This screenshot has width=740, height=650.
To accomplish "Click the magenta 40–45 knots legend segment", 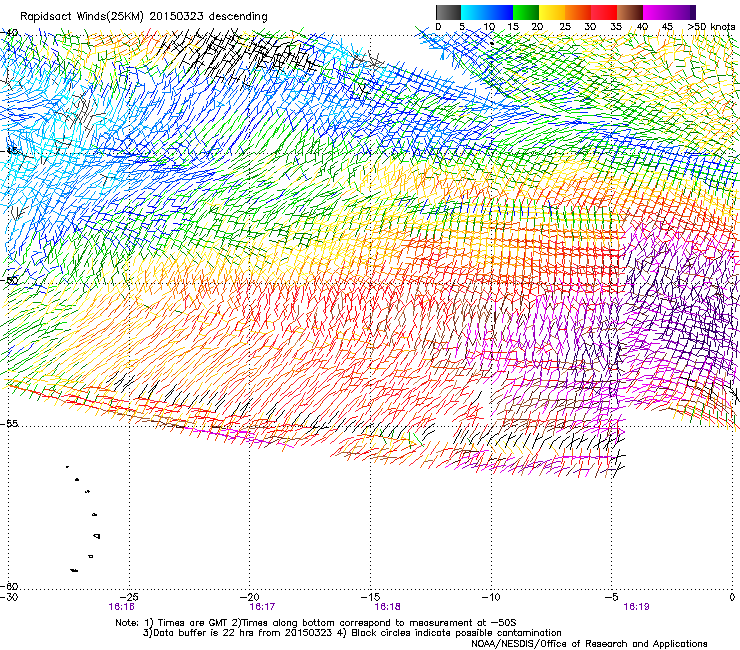I will [656, 12].
